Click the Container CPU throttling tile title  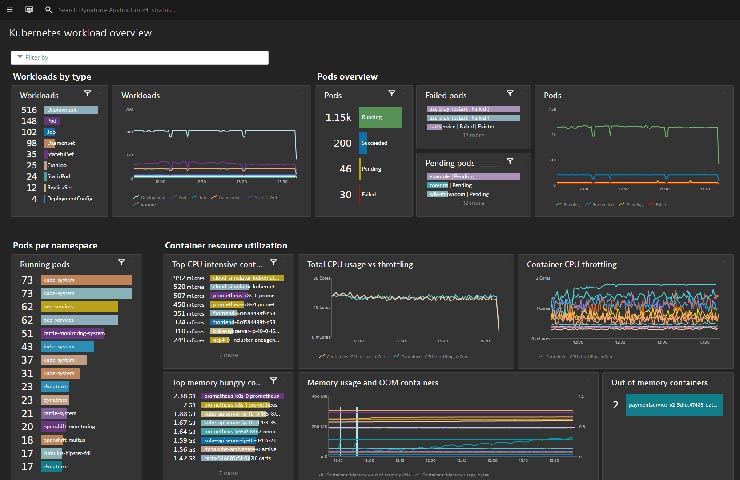(572, 264)
